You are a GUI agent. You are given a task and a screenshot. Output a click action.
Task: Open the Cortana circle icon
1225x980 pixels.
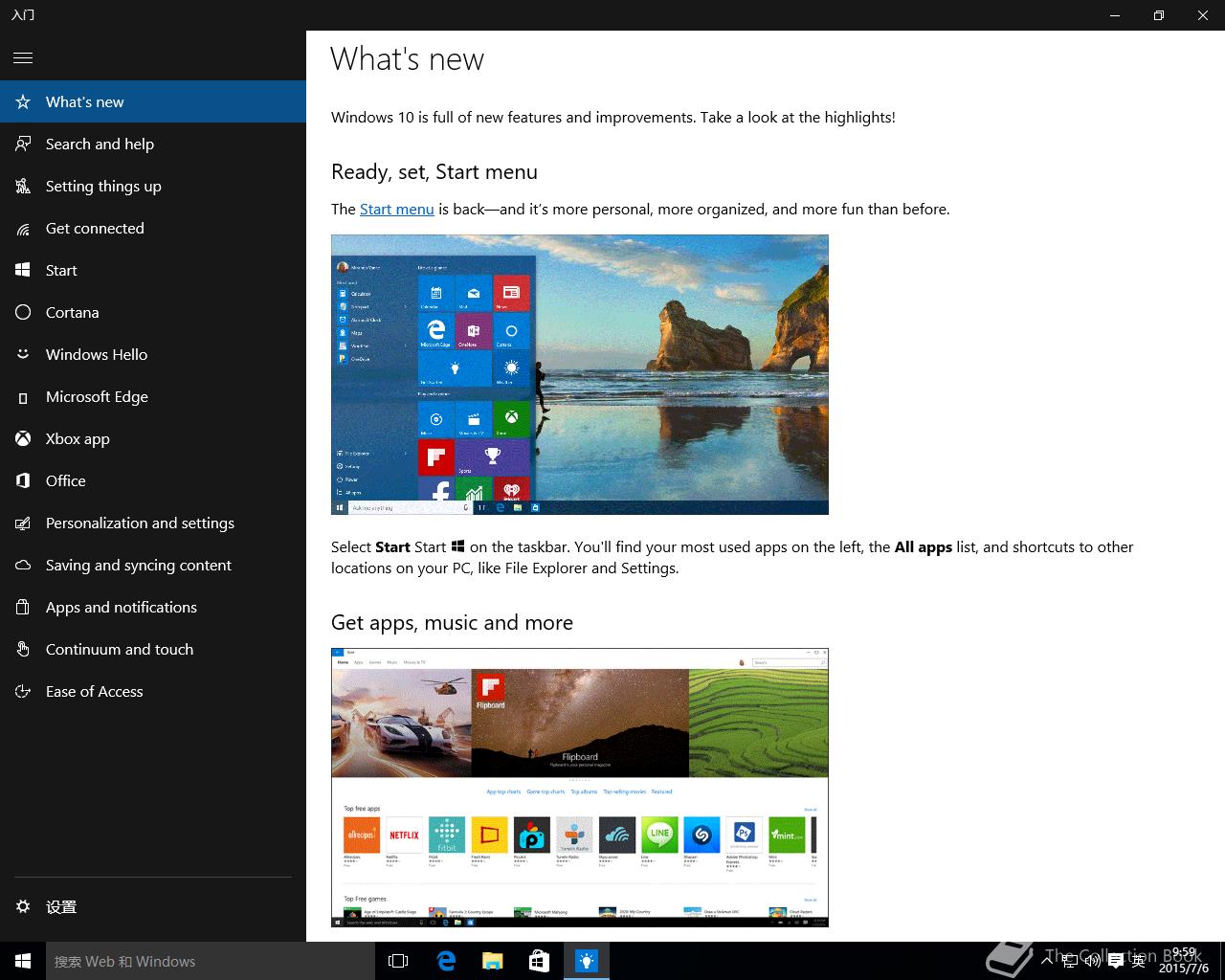coord(23,312)
